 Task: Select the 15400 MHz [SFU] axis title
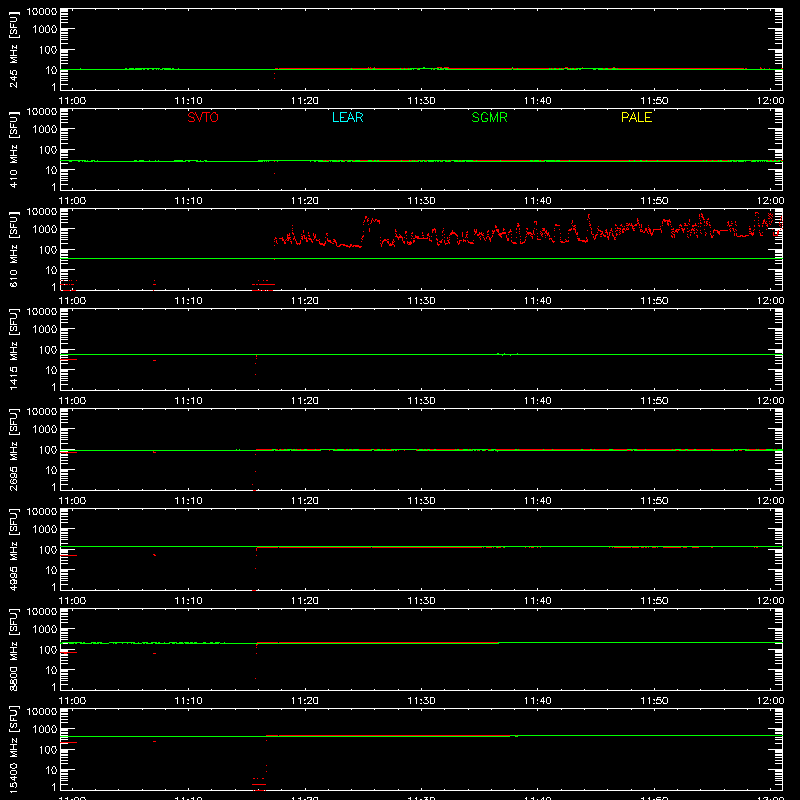point(14,749)
